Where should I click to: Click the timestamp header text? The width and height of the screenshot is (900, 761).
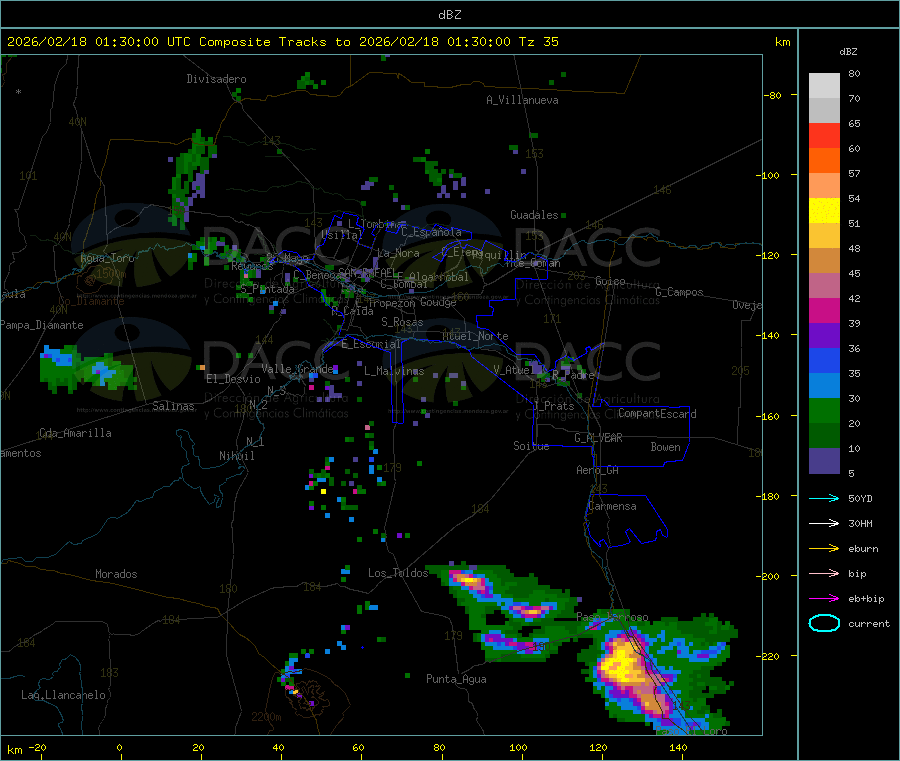click(x=282, y=42)
